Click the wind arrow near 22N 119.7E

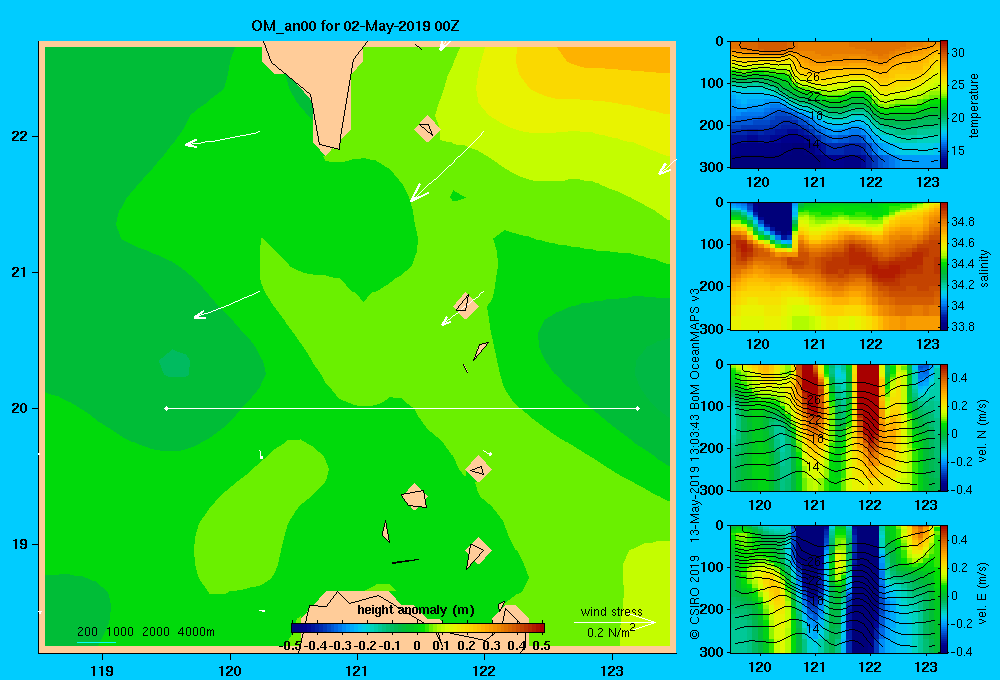coord(223,138)
